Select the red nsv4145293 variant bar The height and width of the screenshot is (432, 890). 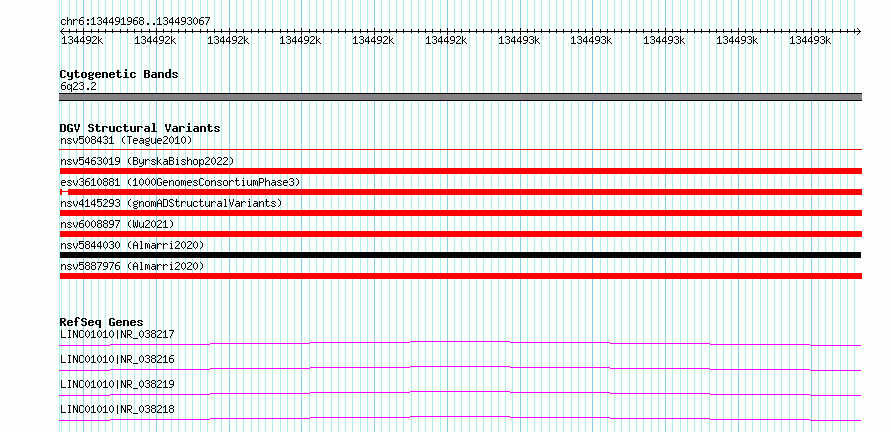(x=460, y=213)
